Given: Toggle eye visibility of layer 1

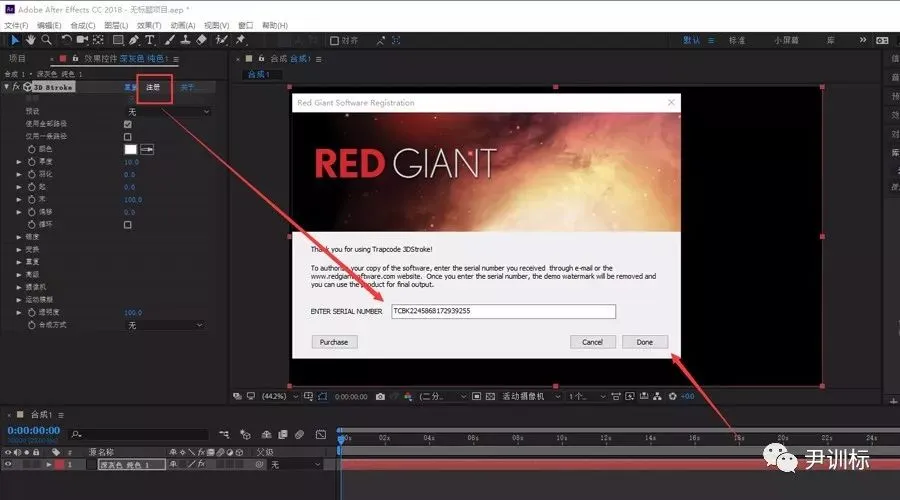Looking at the screenshot, I should coord(8,464).
